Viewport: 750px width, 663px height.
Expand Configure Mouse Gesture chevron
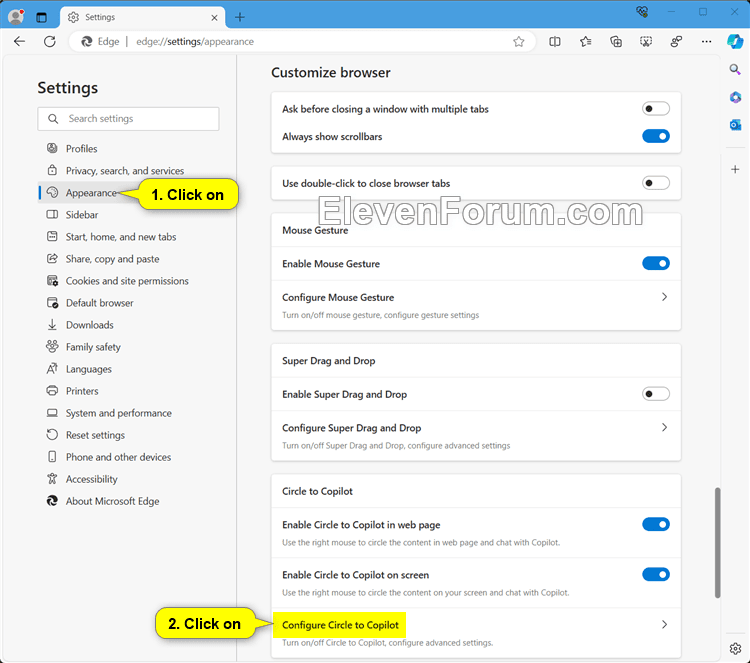664,297
